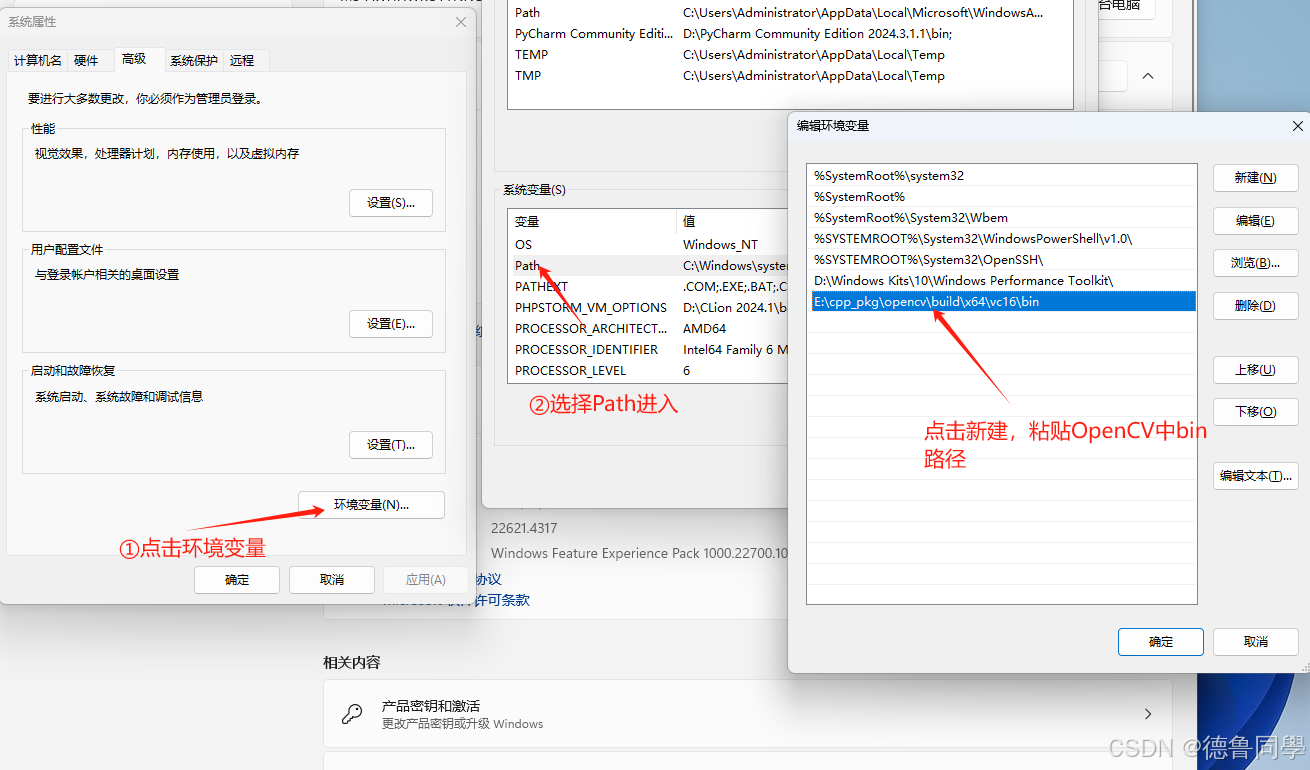Edit selected entry via 编辑(E)
Screen dimensions: 1310x770
(x=1255, y=221)
